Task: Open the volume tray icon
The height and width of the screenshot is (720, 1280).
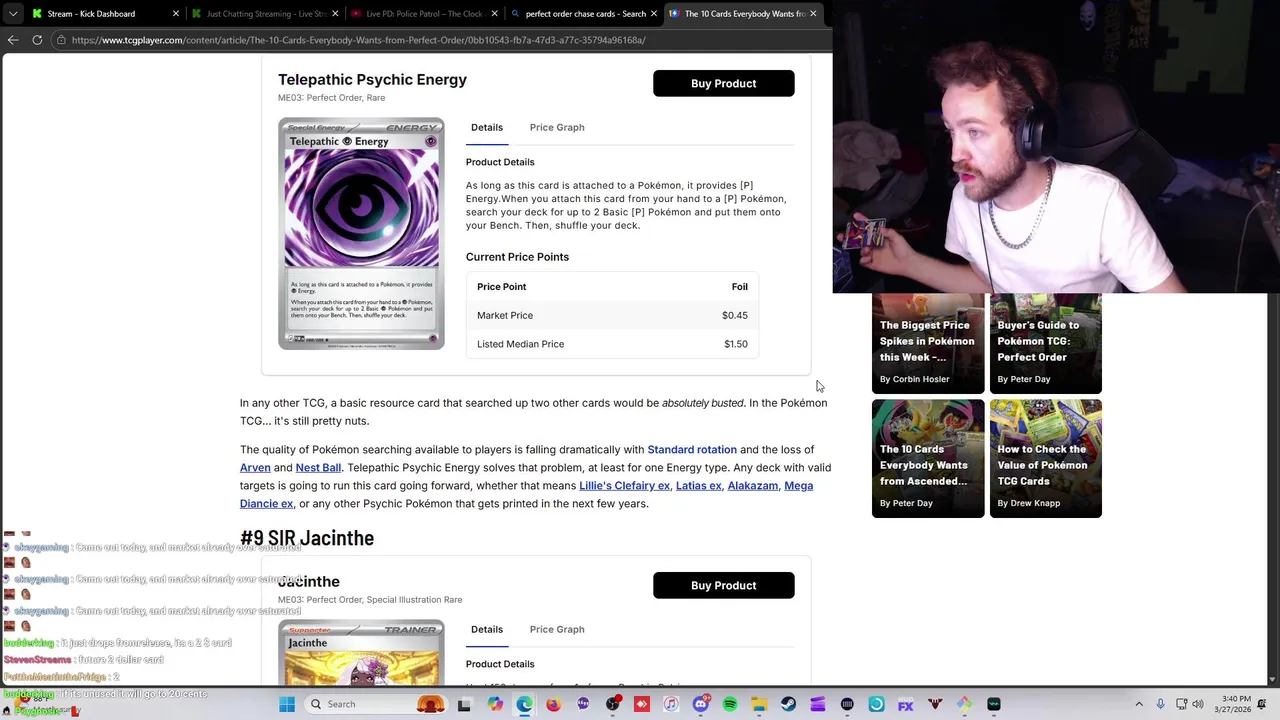Action: [1198, 704]
